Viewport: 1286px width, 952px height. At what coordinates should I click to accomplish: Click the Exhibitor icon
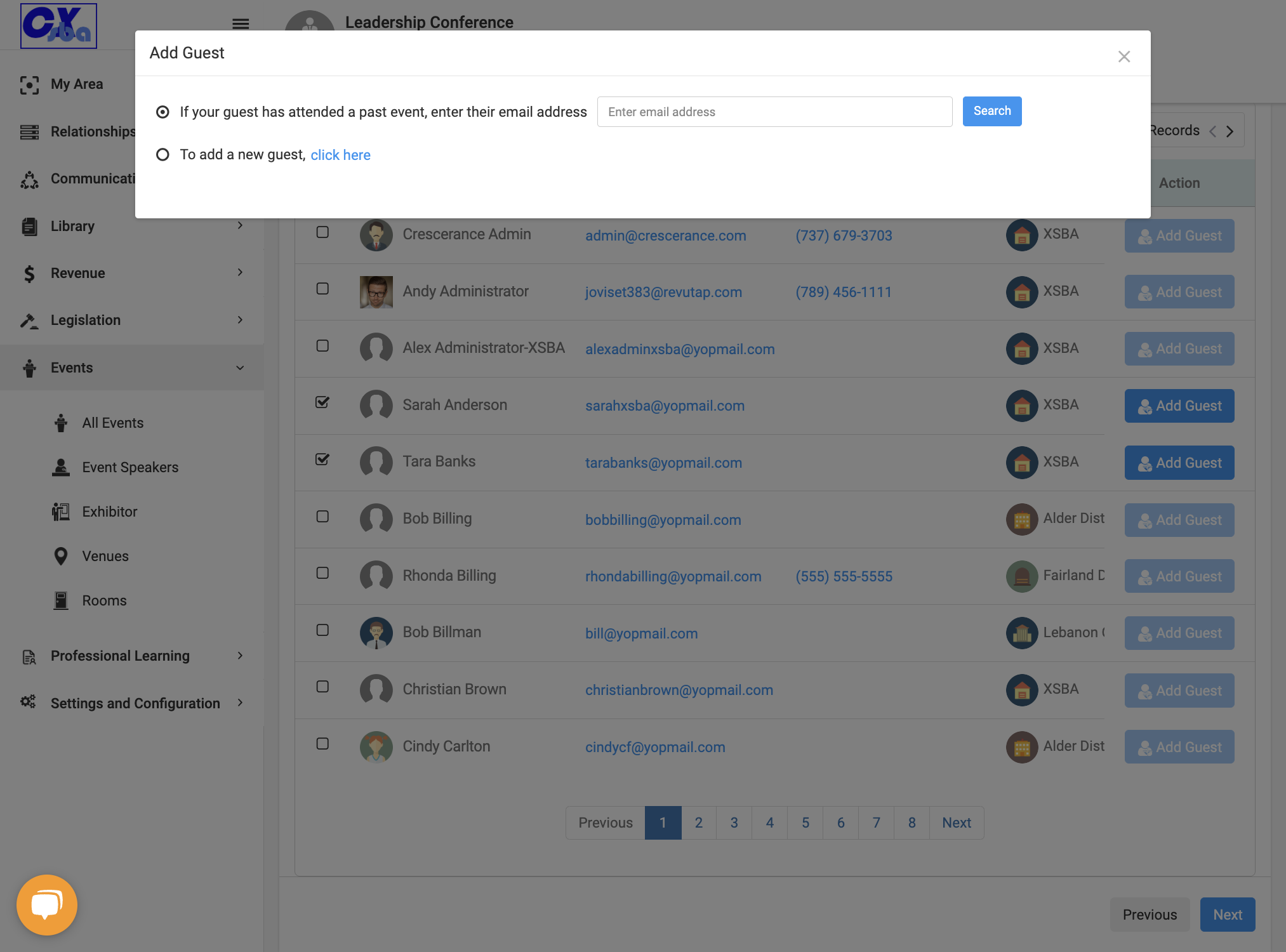point(61,512)
